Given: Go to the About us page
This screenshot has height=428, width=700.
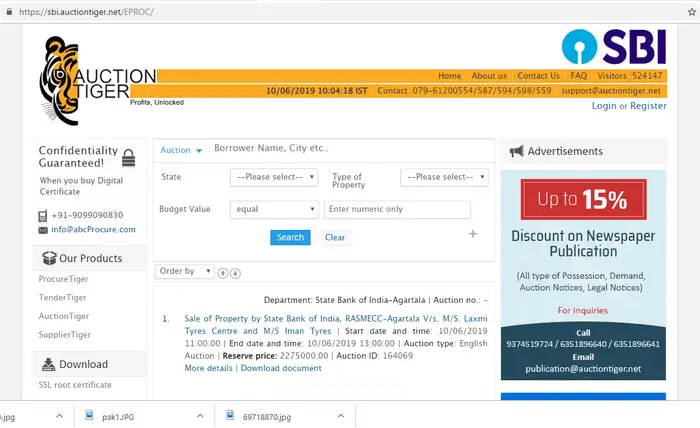Looking at the screenshot, I should [x=489, y=76].
